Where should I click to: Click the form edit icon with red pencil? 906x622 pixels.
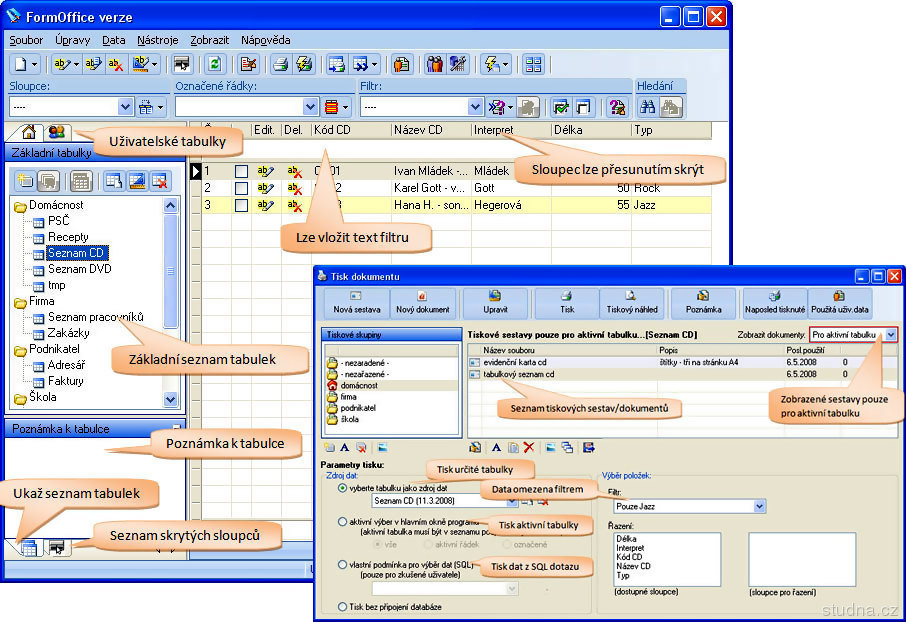248,64
